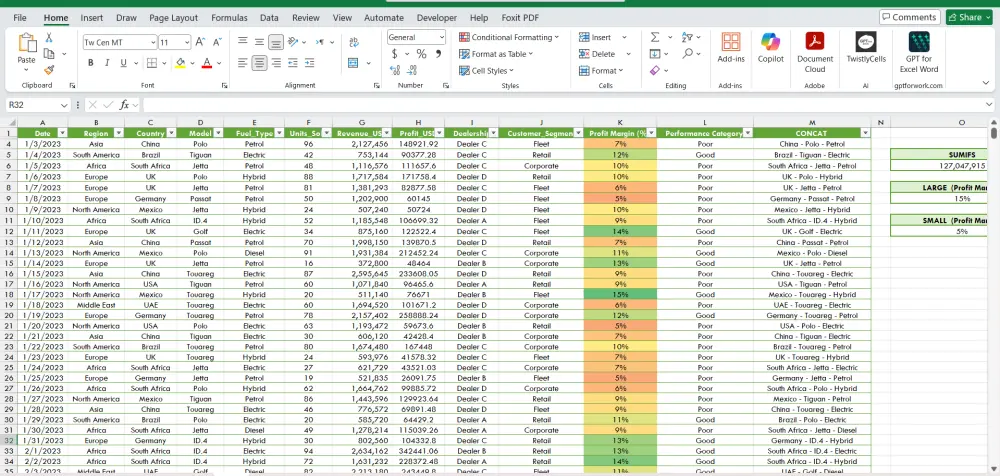Image resolution: width=1000 pixels, height=476 pixels.
Task: Click Increase Indent icon
Action: coord(309,63)
